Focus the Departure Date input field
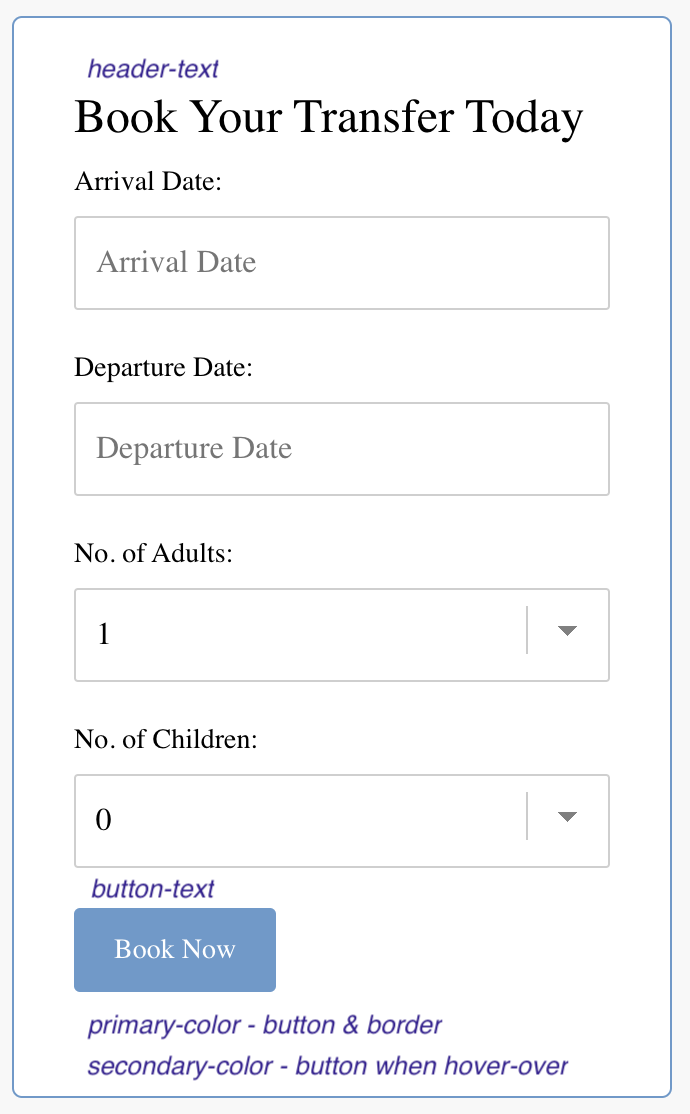The image size is (690, 1114). point(342,449)
